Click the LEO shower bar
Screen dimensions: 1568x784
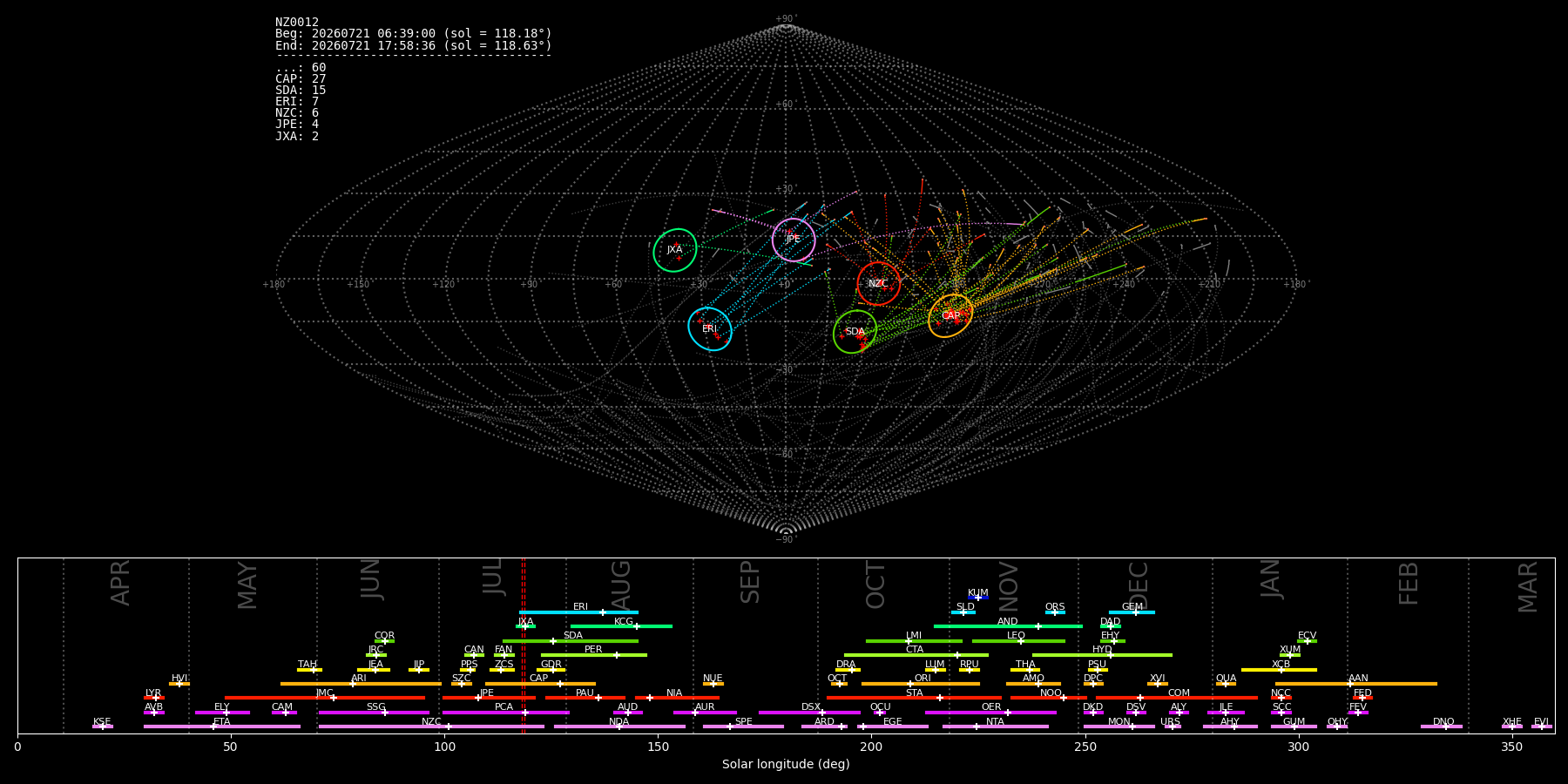tap(1018, 641)
